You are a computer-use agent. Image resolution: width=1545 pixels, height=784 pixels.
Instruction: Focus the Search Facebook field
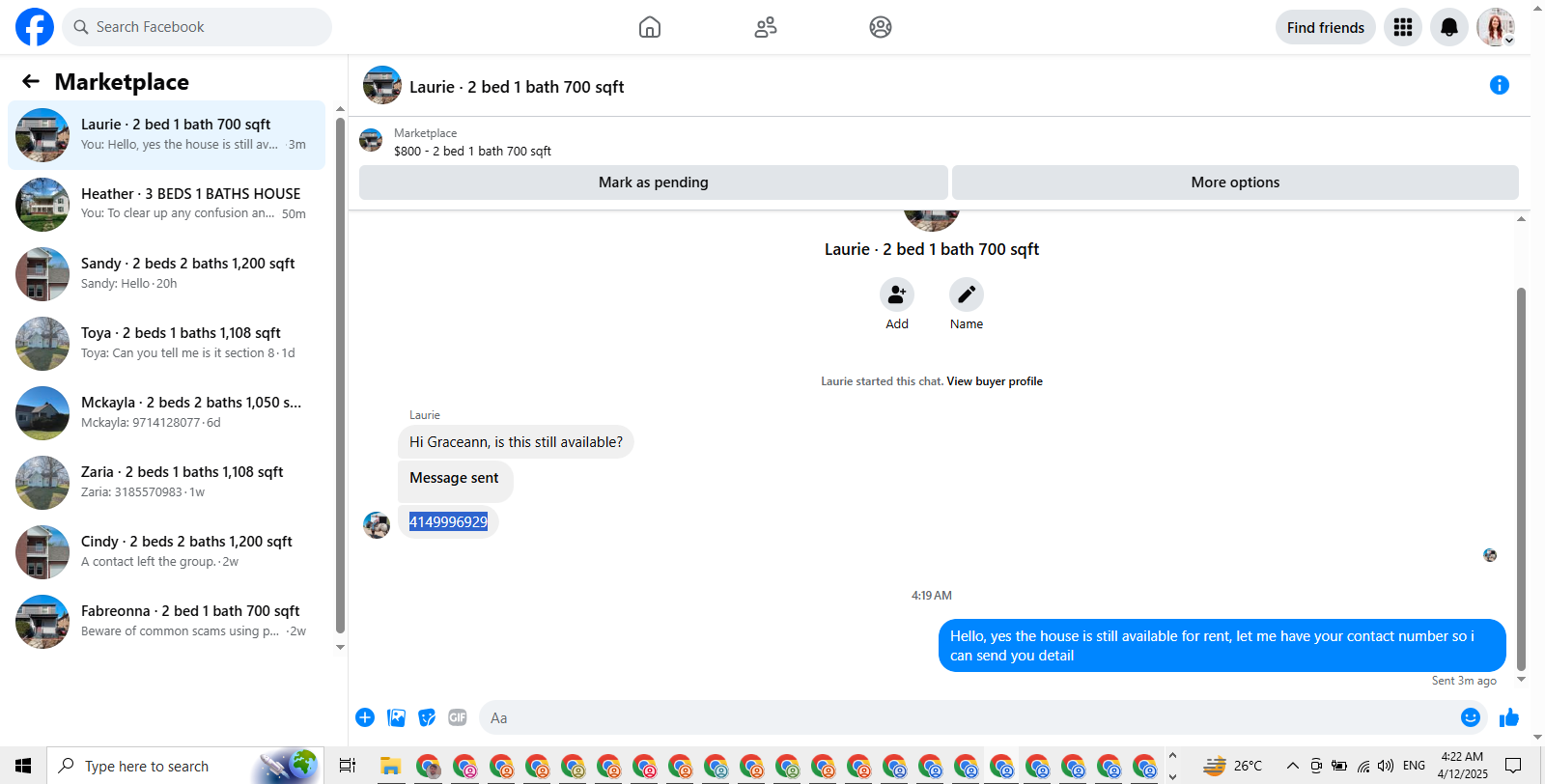tap(197, 27)
